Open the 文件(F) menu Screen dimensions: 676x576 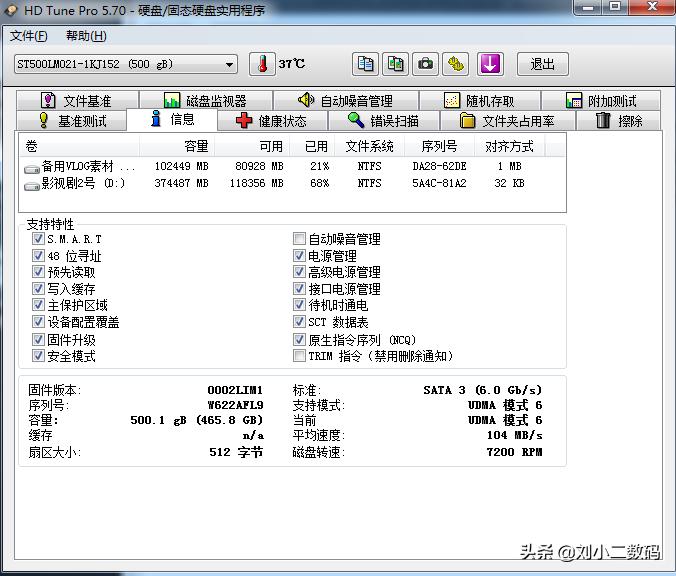coord(28,36)
